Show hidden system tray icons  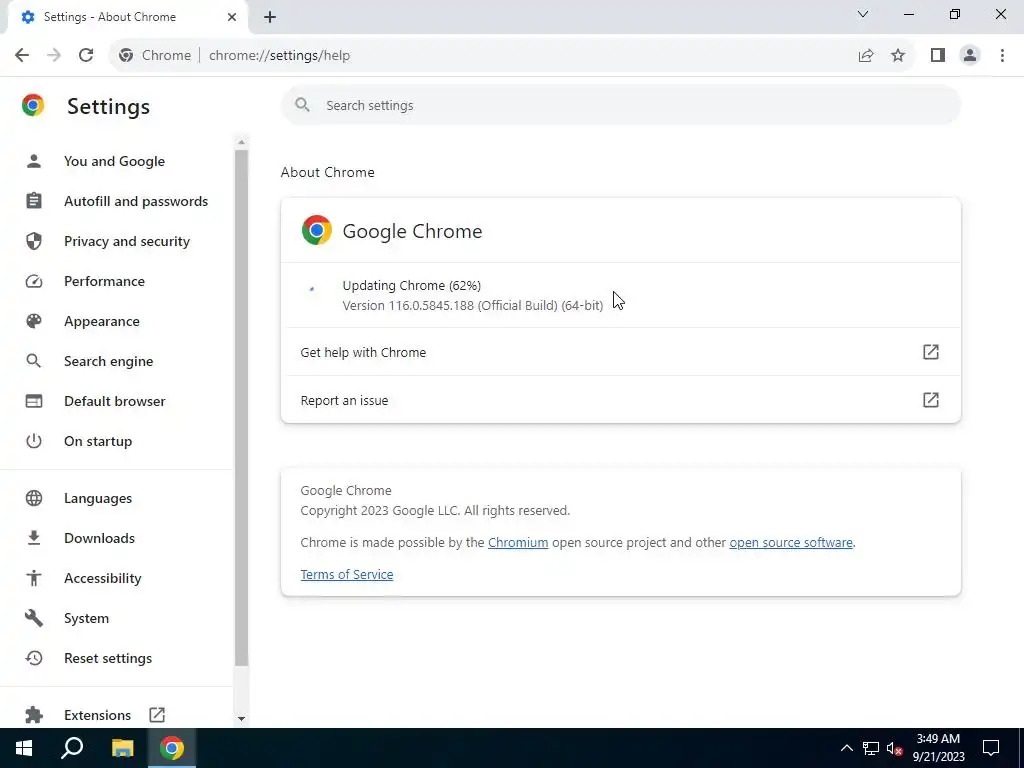pyautogui.click(x=846, y=748)
